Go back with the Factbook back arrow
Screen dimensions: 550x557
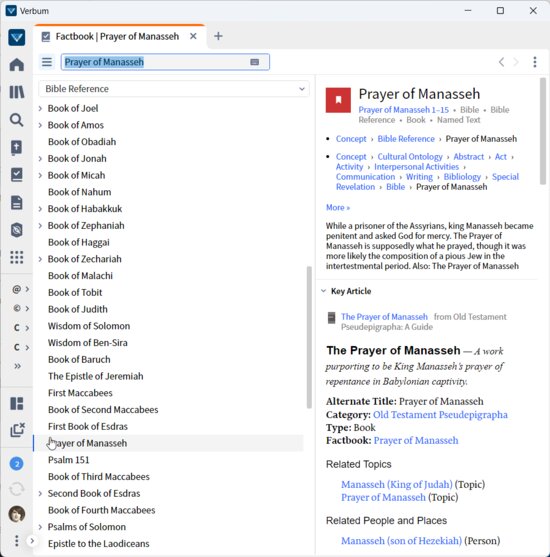pyautogui.click(x=501, y=62)
